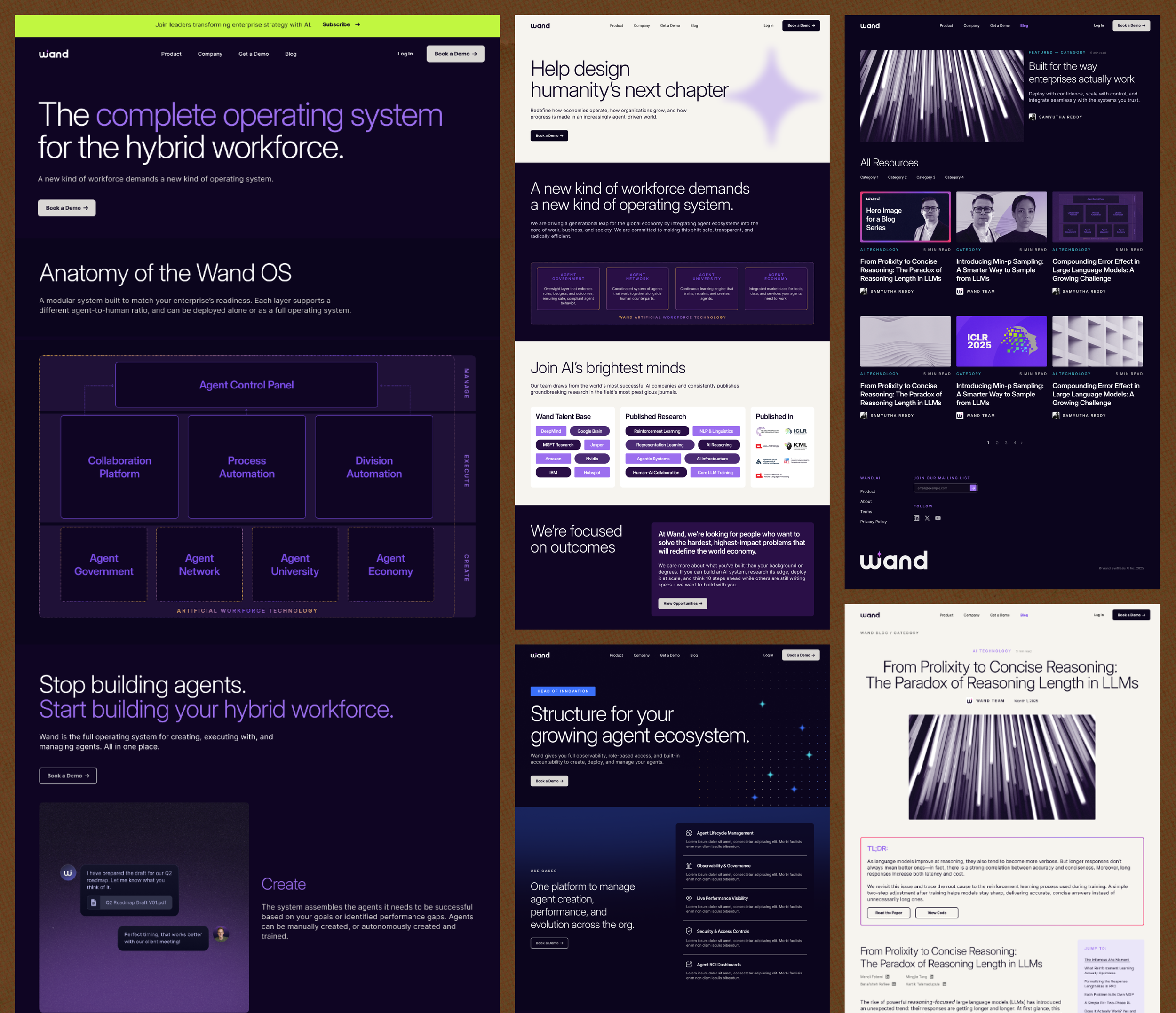
Task: Click the file icon of Q2 Roadmap Draft V01.pdf
Action: coord(94,902)
